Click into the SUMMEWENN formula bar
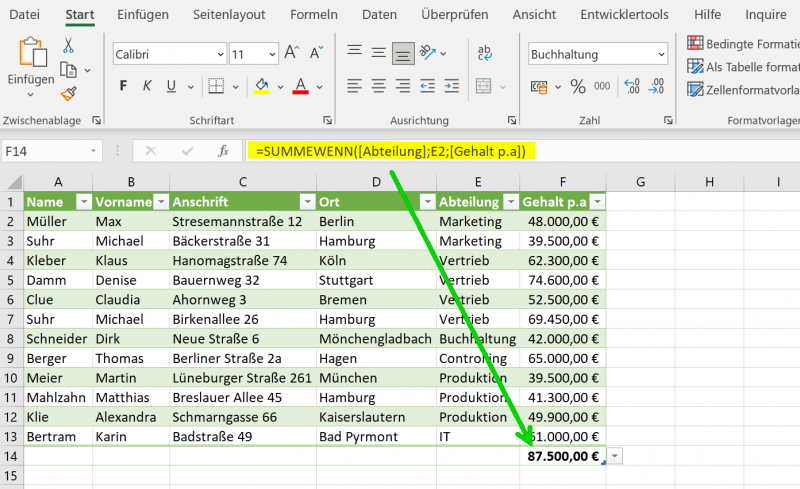Viewport: 800px width, 489px height. pos(522,151)
